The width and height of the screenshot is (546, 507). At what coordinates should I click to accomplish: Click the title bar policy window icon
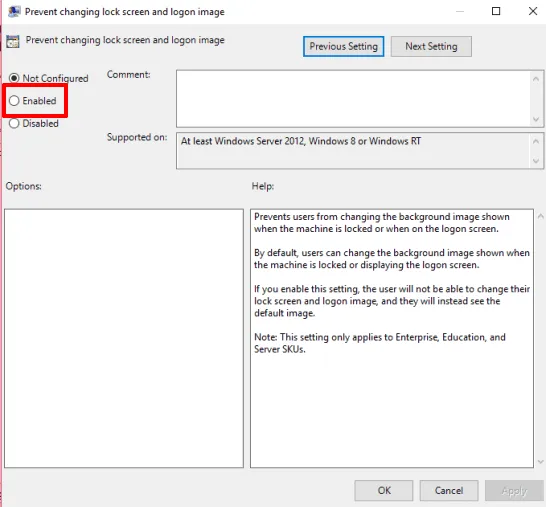pyautogui.click(x=14, y=11)
